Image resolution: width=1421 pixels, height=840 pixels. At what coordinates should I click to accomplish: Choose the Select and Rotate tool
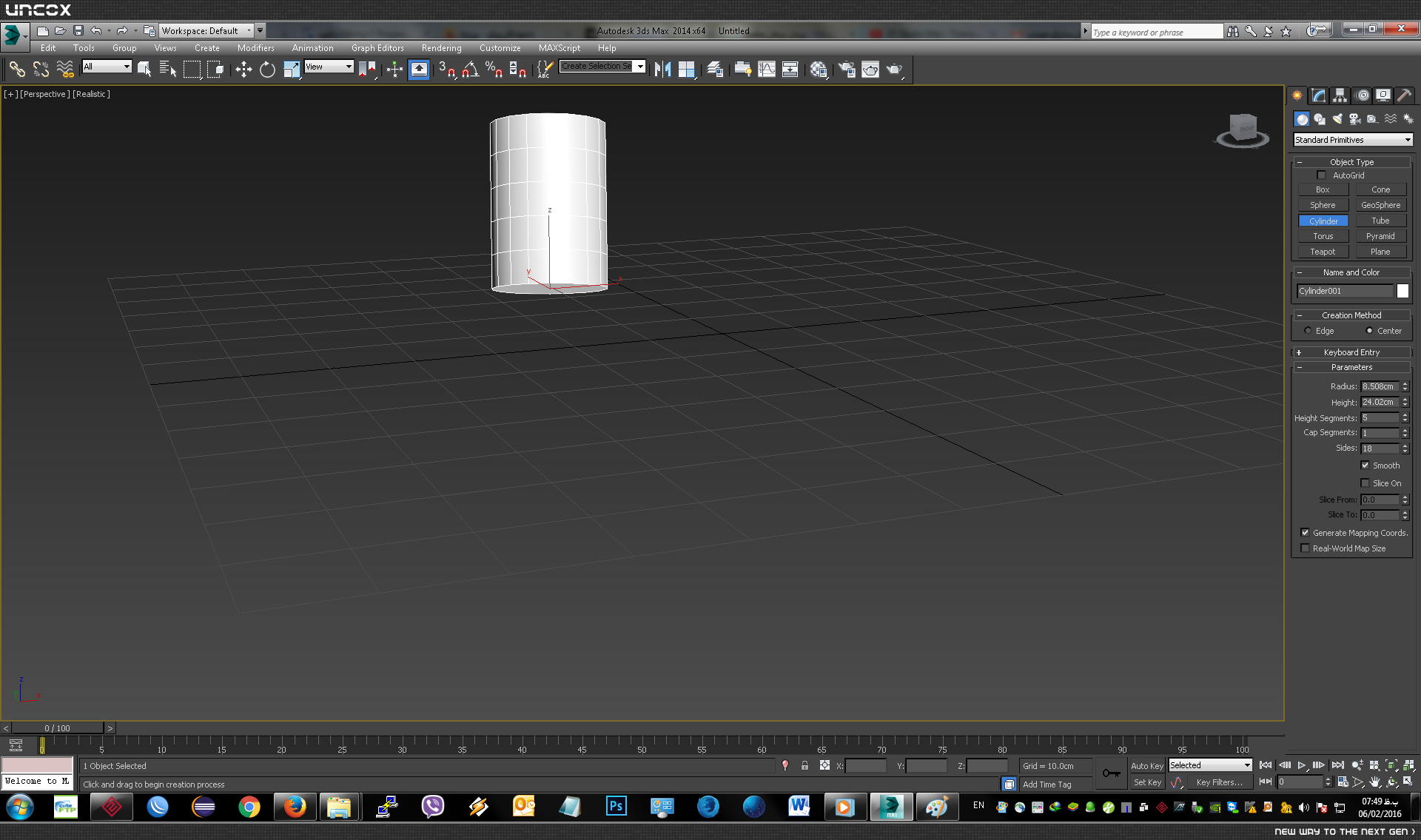(267, 70)
